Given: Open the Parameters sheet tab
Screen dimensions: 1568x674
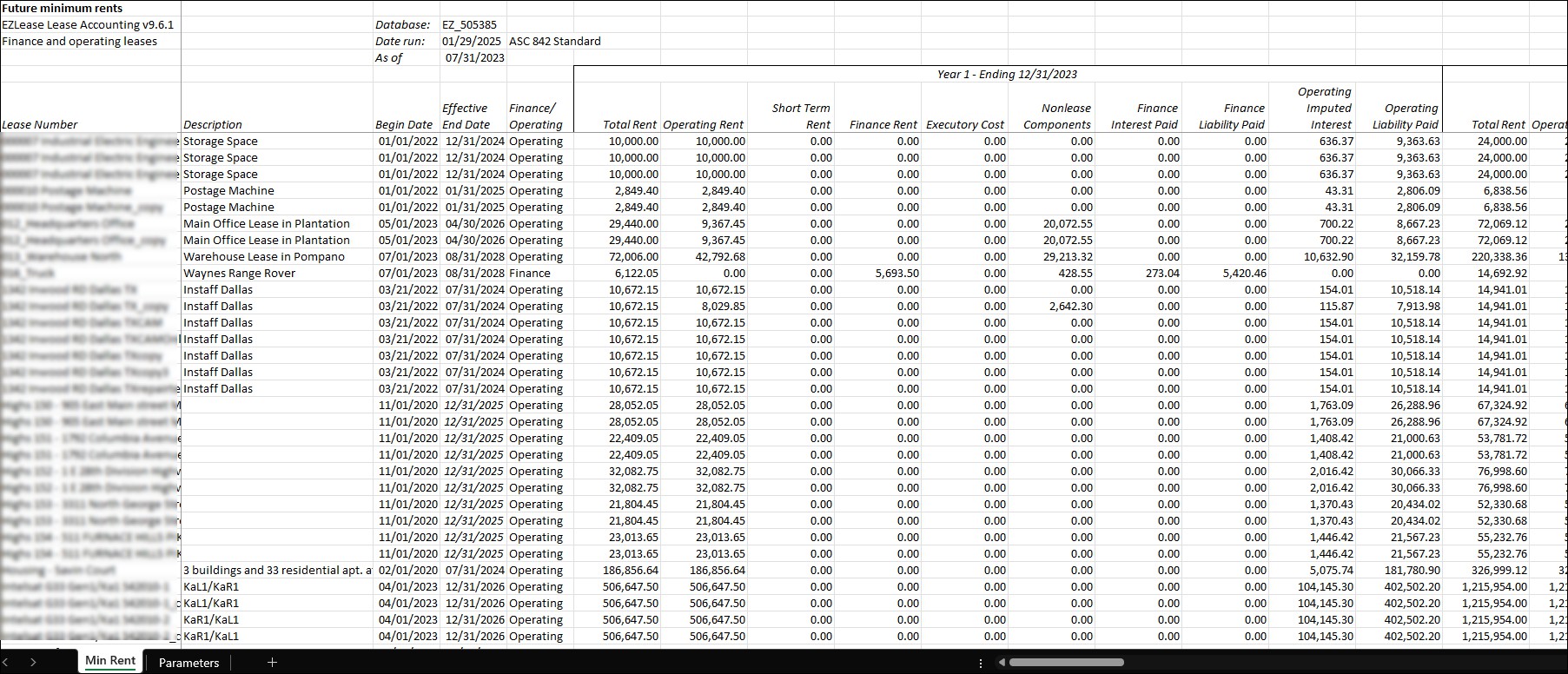Looking at the screenshot, I should tap(189, 663).
